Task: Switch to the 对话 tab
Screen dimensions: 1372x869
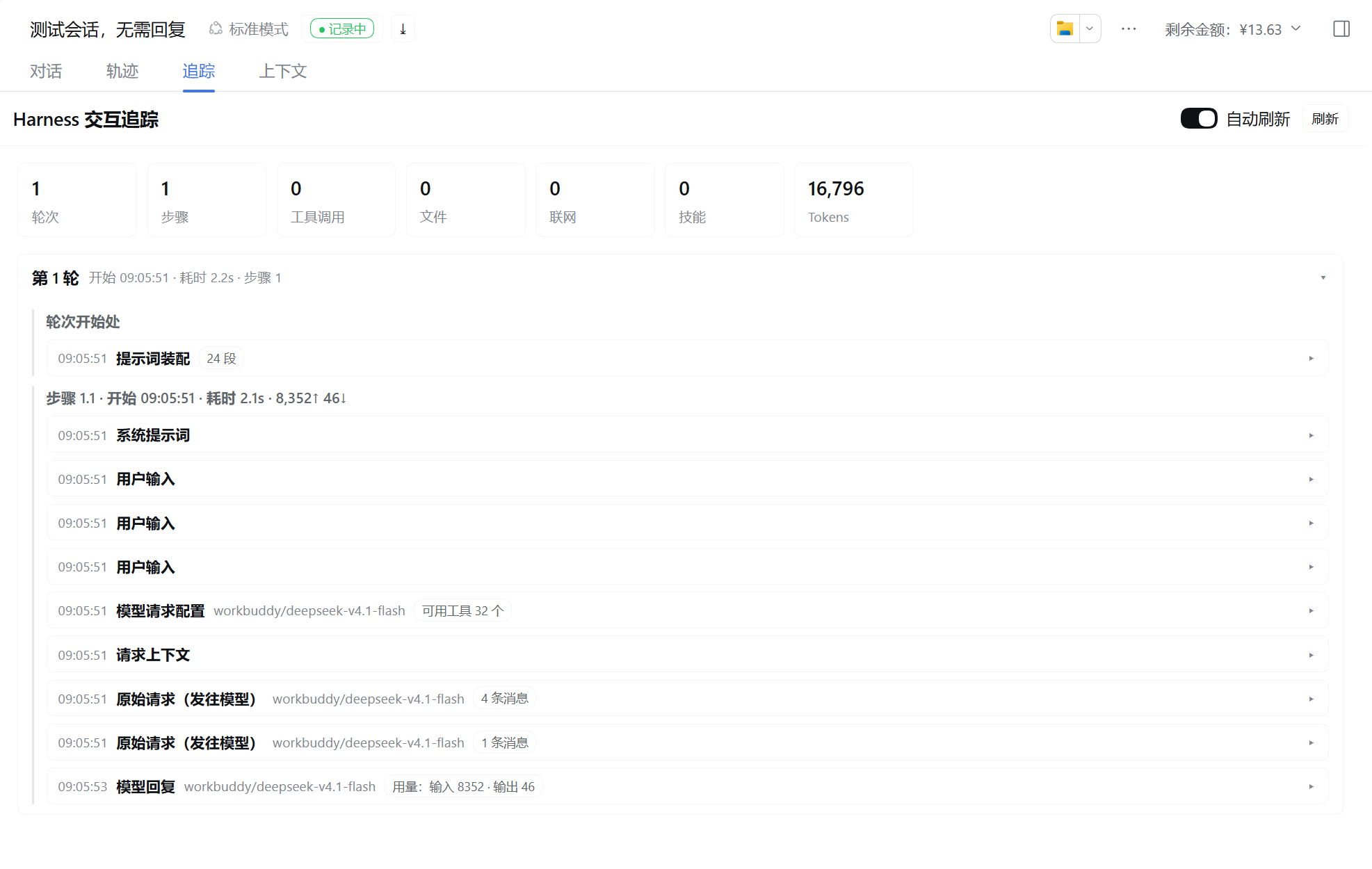Action: pos(46,71)
